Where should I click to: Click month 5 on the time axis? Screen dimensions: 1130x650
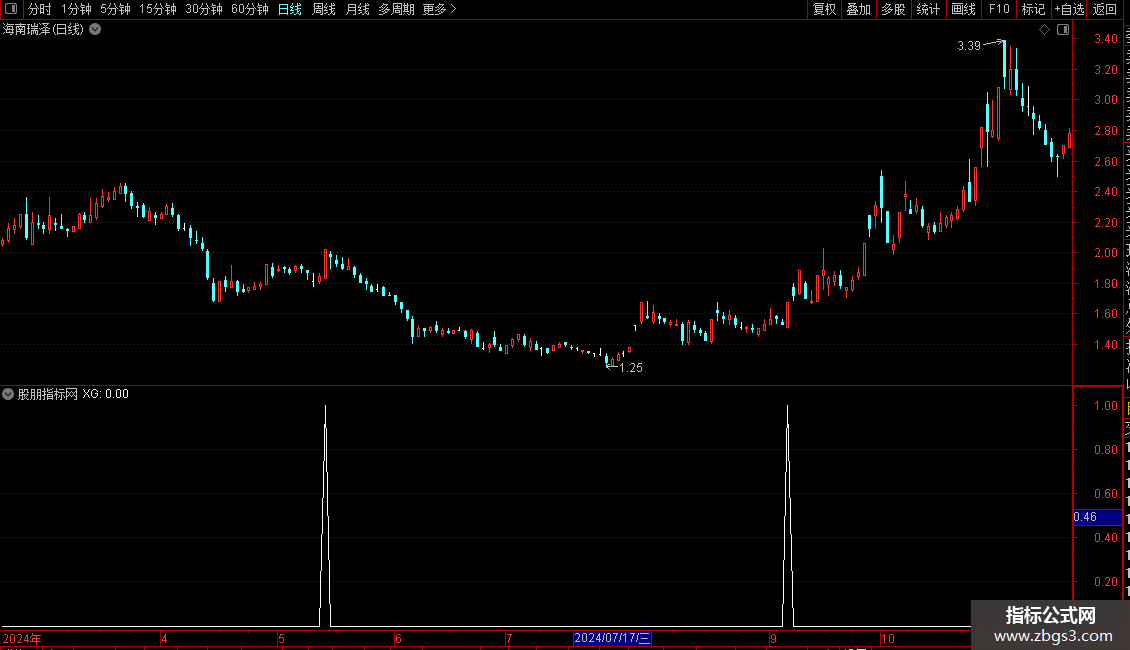(x=281, y=638)
